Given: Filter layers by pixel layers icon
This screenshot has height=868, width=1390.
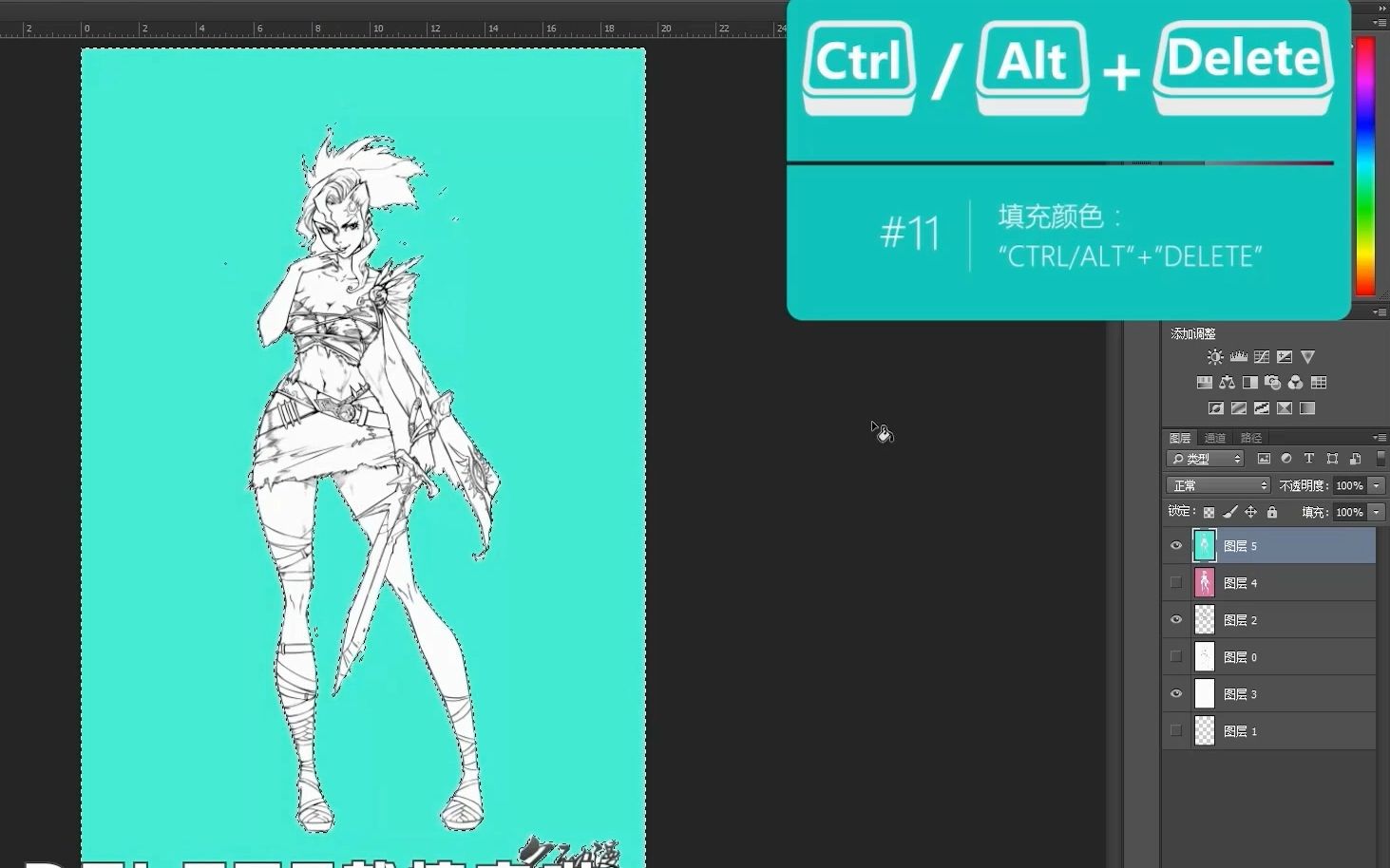Looking at the screenshot, I should point(1264,459).
